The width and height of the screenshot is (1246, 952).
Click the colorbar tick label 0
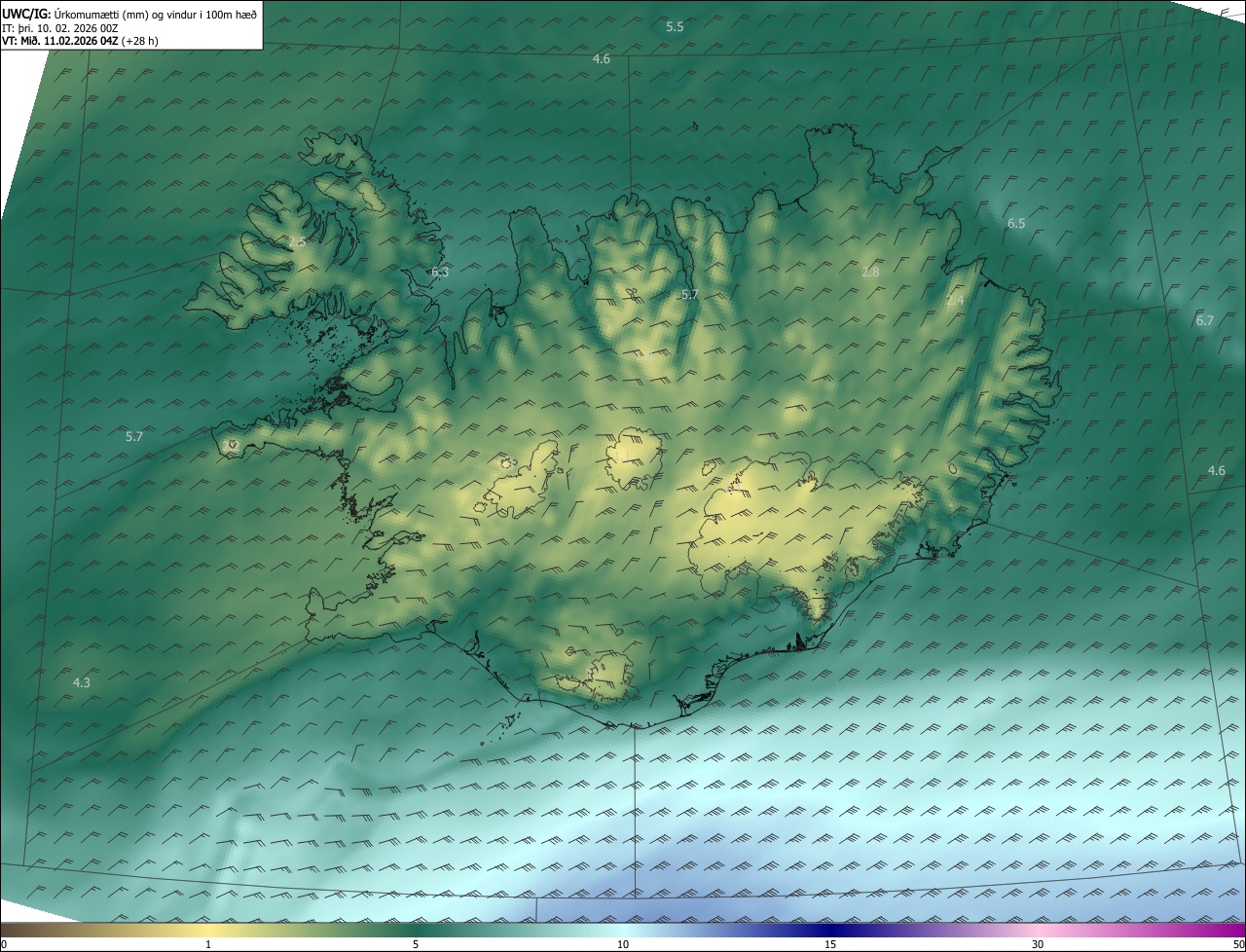[x=4, y=944]
